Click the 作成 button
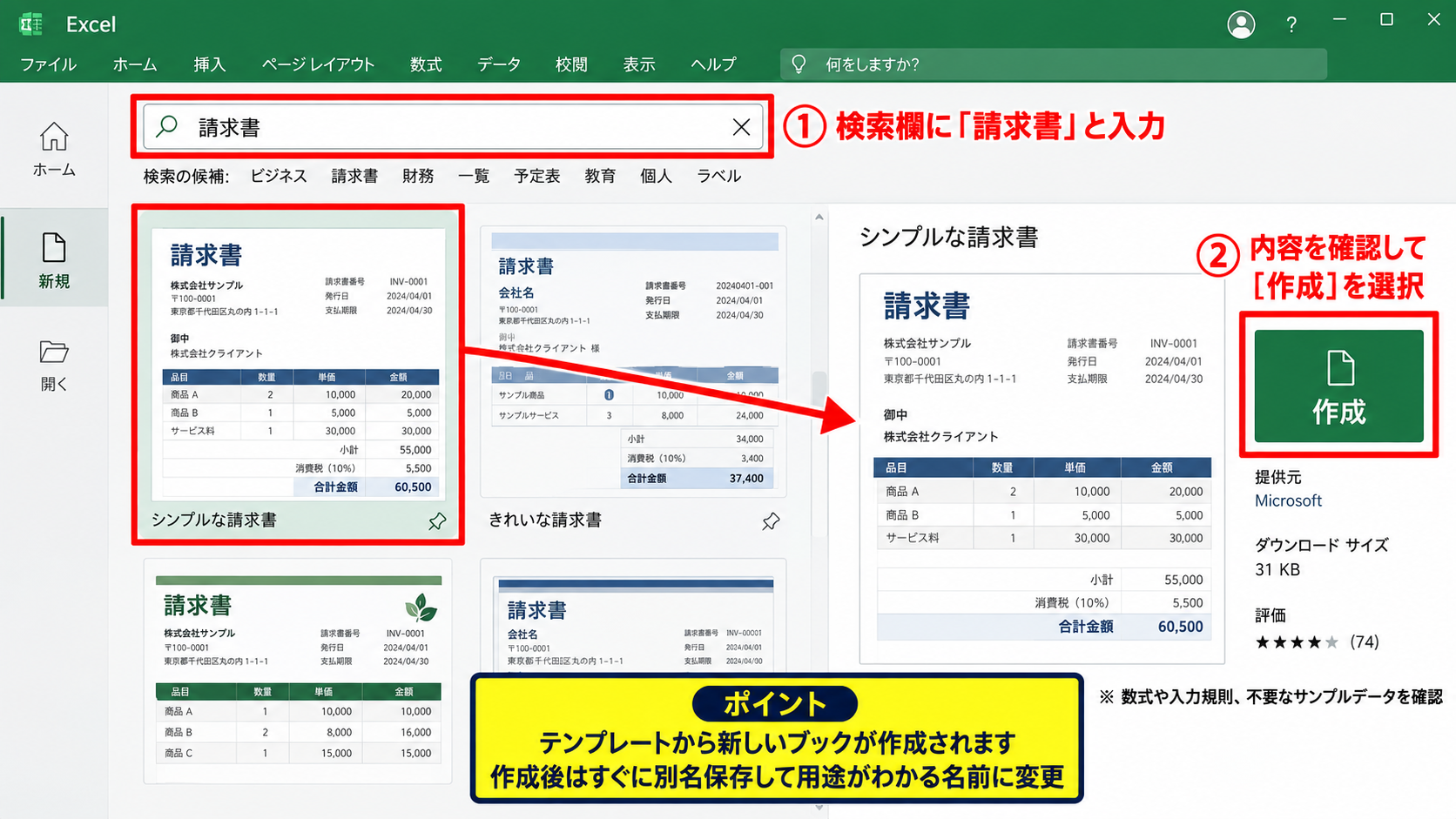The width and height of the screenshot is (1456, 819). pyautogui.click(x=1338, y=386)
